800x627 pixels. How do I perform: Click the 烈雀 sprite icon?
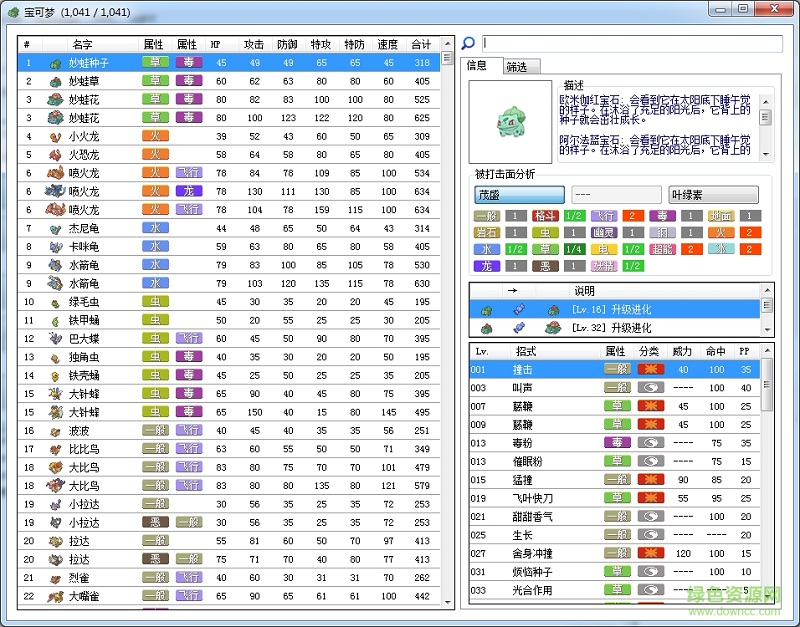(x=55, y=577)
